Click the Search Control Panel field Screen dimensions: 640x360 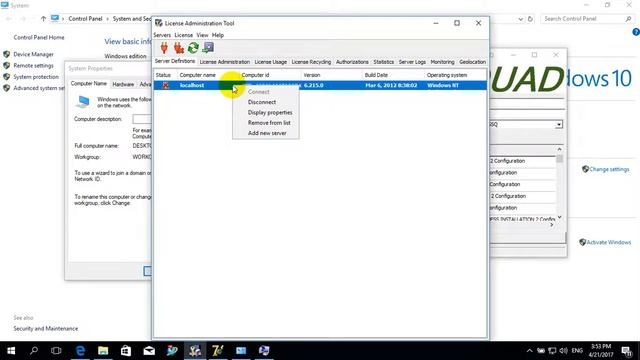(588, 19)
